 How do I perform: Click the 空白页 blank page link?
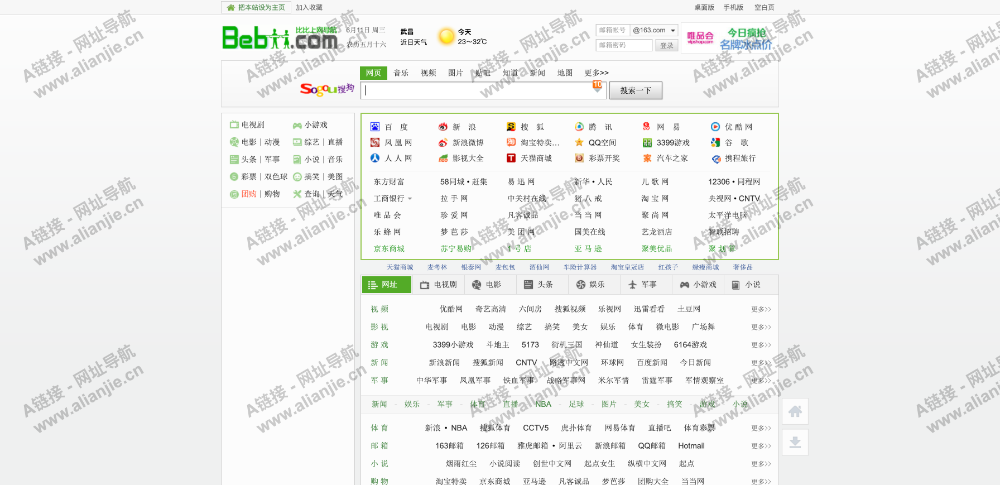tap(764, 8)
